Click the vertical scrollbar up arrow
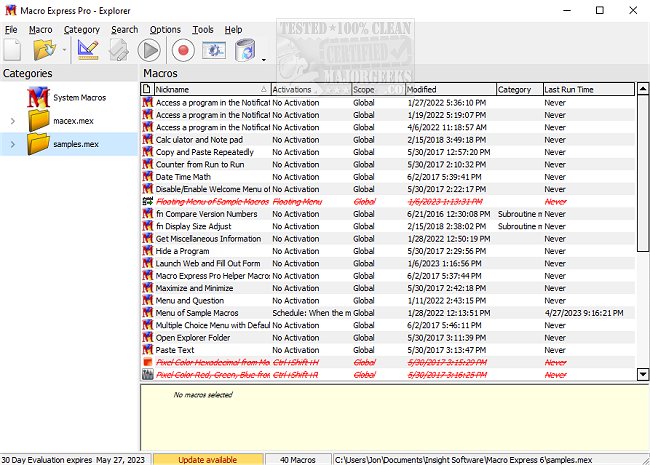The height and width of the screenshot is (465, 650). (x=643, y=89)
